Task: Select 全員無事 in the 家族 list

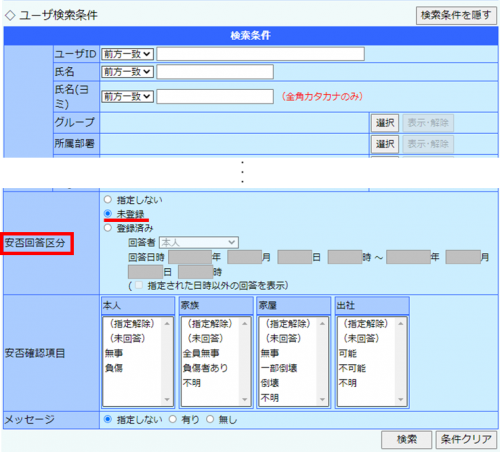Action: tap(201, 353)
